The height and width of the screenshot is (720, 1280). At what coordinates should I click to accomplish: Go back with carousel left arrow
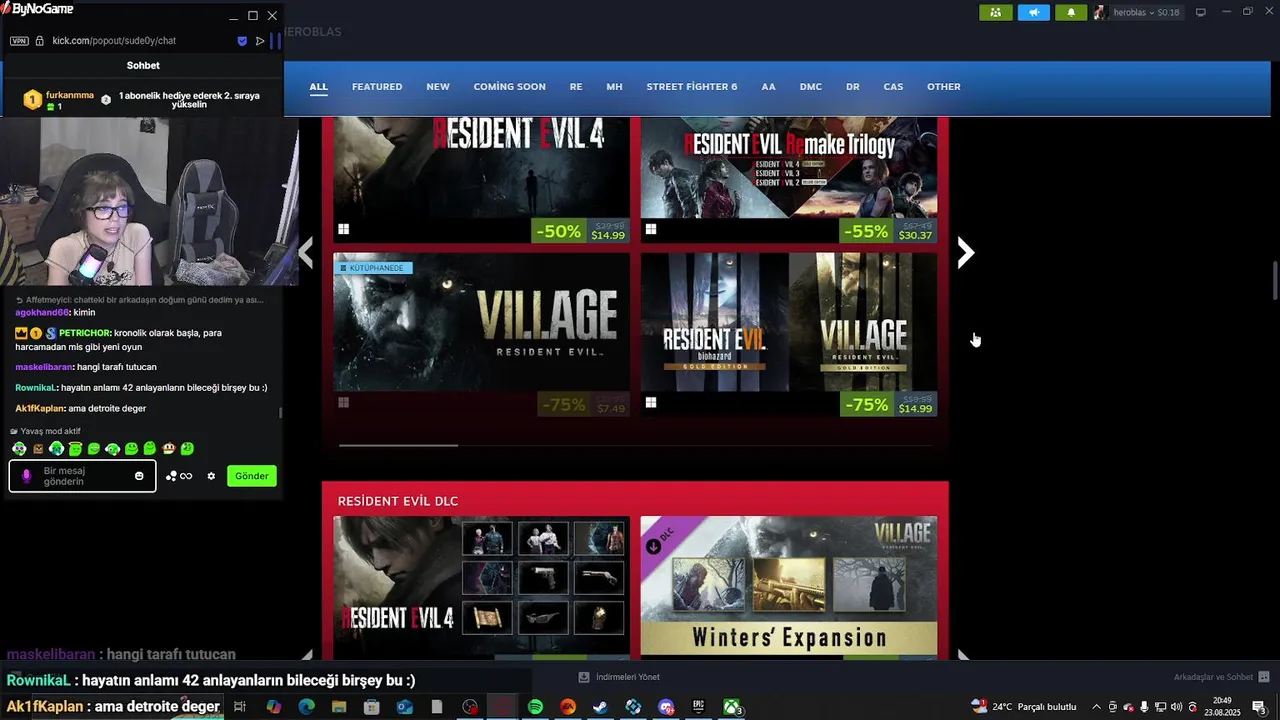306,253
